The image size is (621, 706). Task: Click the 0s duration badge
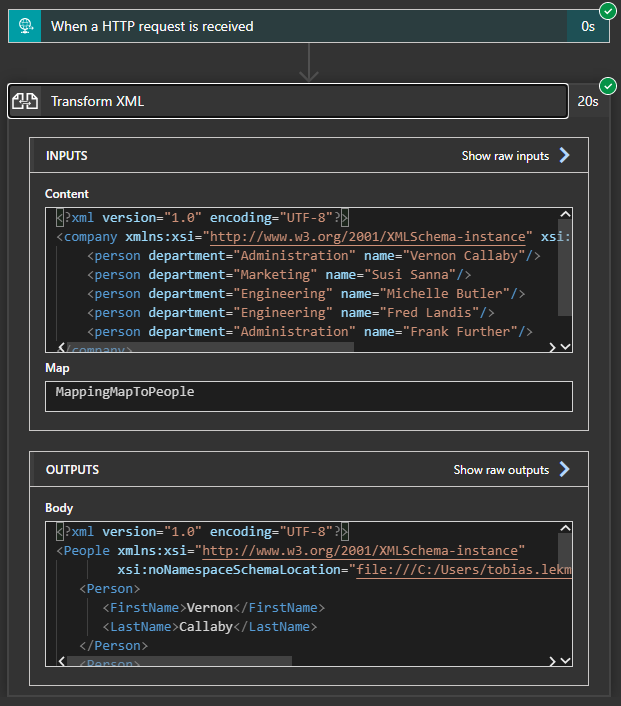588,26
